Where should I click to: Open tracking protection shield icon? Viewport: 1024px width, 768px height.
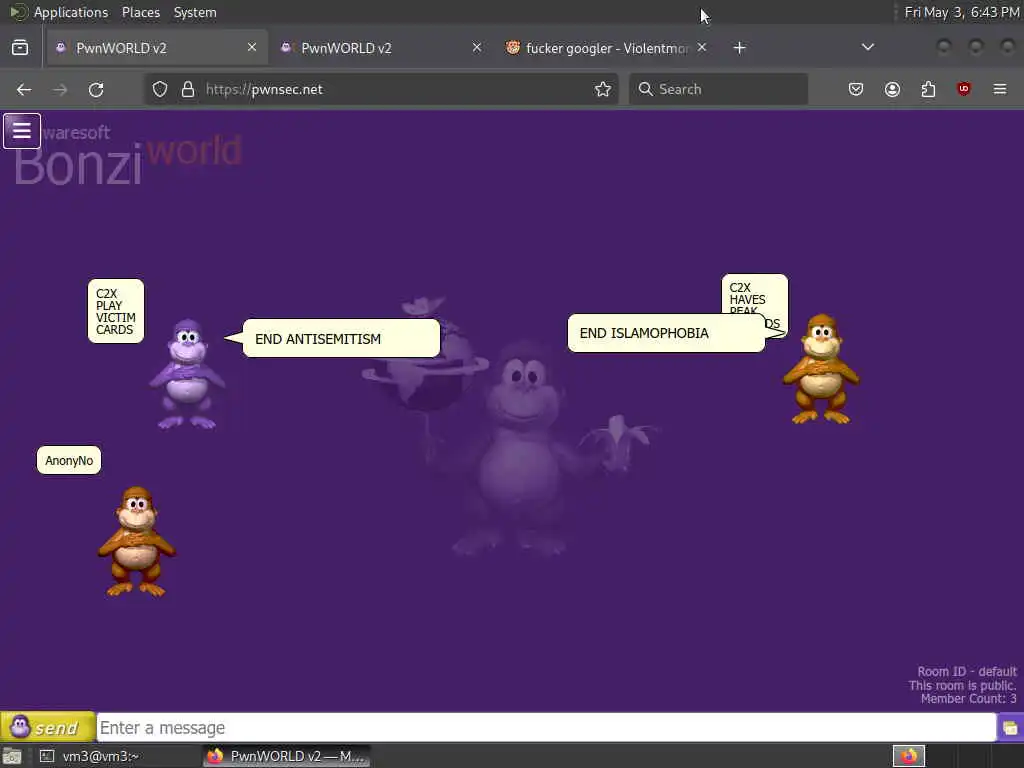coord(160,89)
